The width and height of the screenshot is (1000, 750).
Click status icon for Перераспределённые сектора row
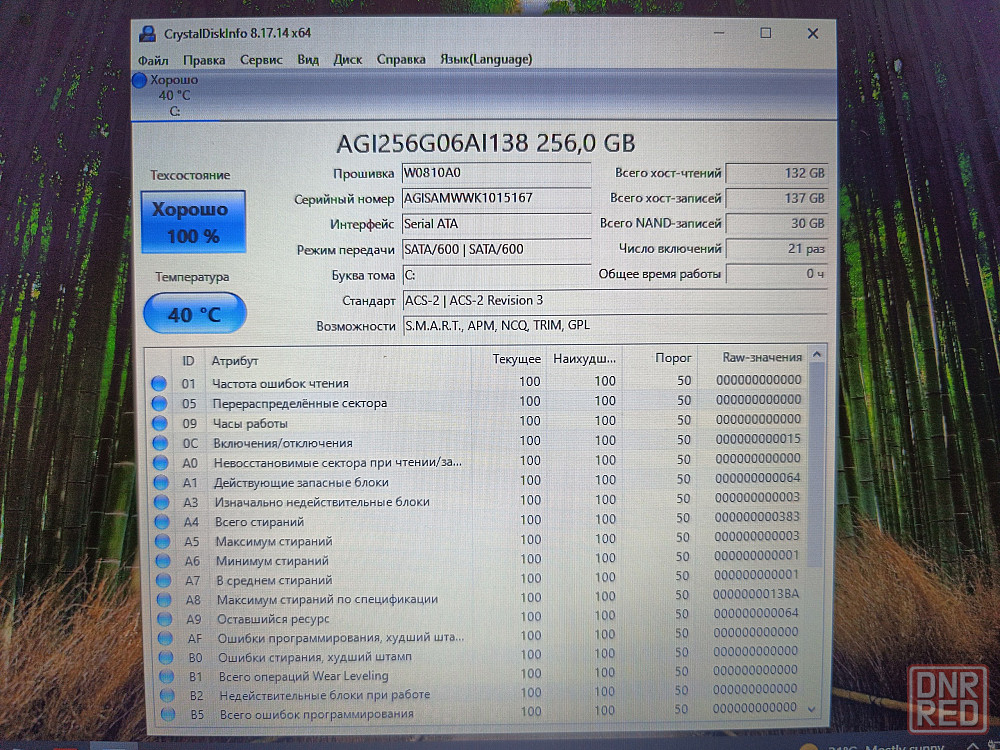click(x=159, y=403)
